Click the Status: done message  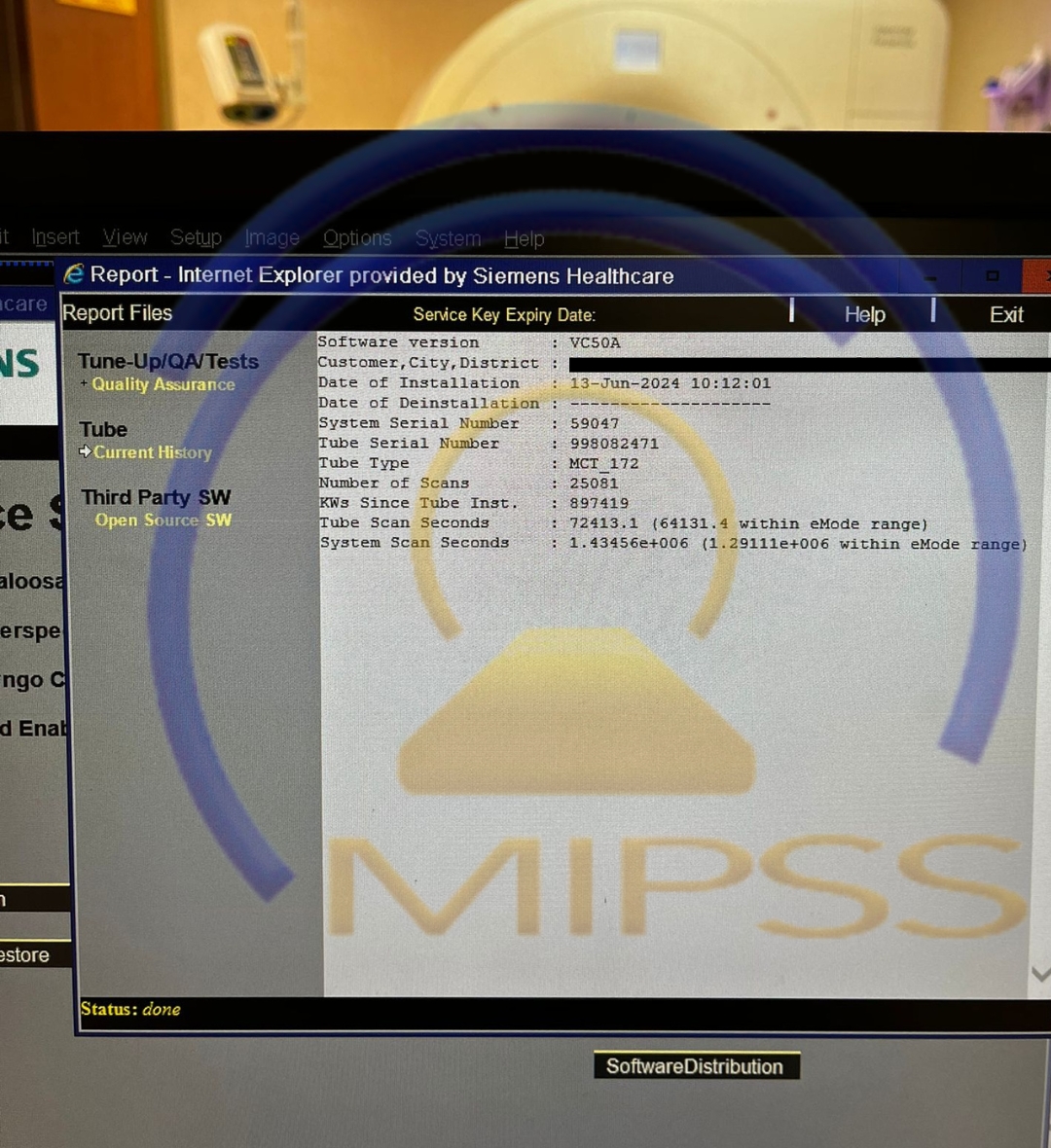click(x=130, y=1009)
